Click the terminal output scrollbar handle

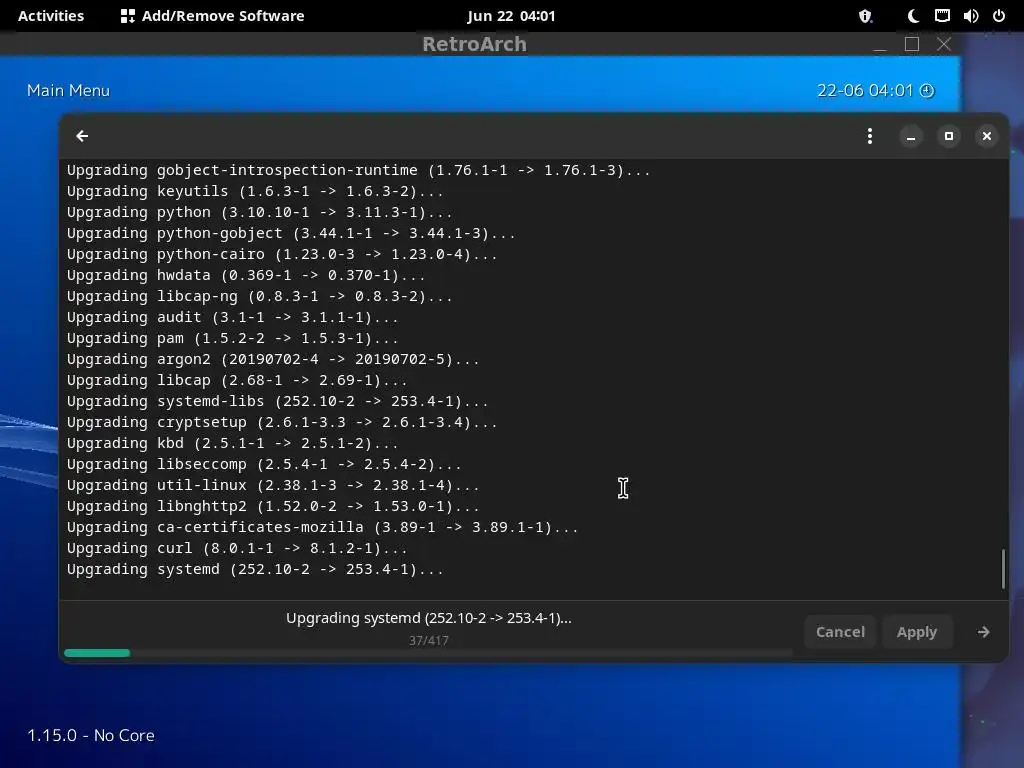click(1003, 569)
